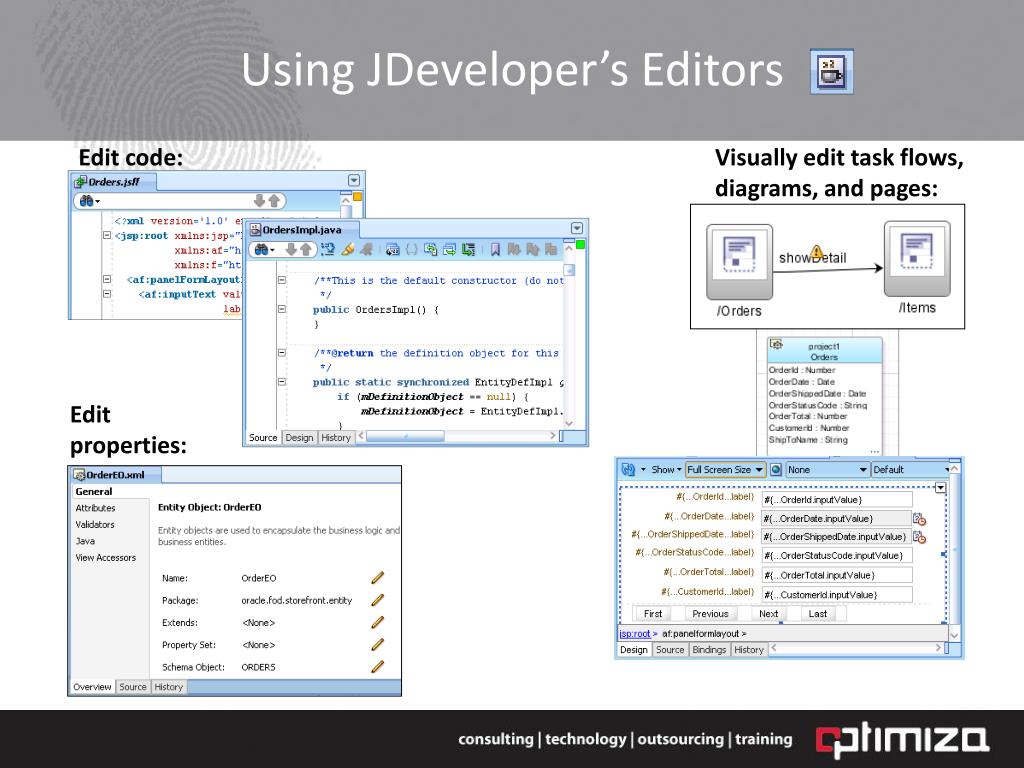Collapse the public OrdersImpl() method fold
This screenshot has width=1024, height=768.
click(x=282, y=310)
